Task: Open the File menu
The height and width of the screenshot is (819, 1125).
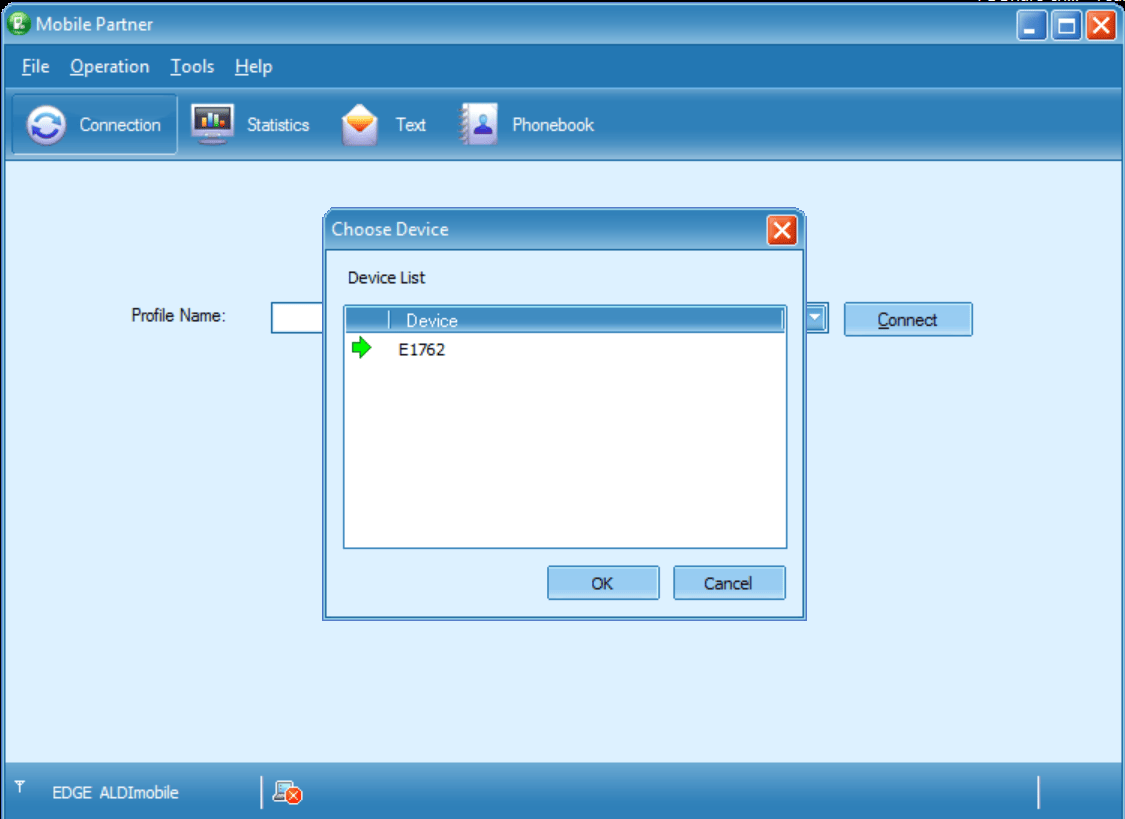Action: pos(35,67)
